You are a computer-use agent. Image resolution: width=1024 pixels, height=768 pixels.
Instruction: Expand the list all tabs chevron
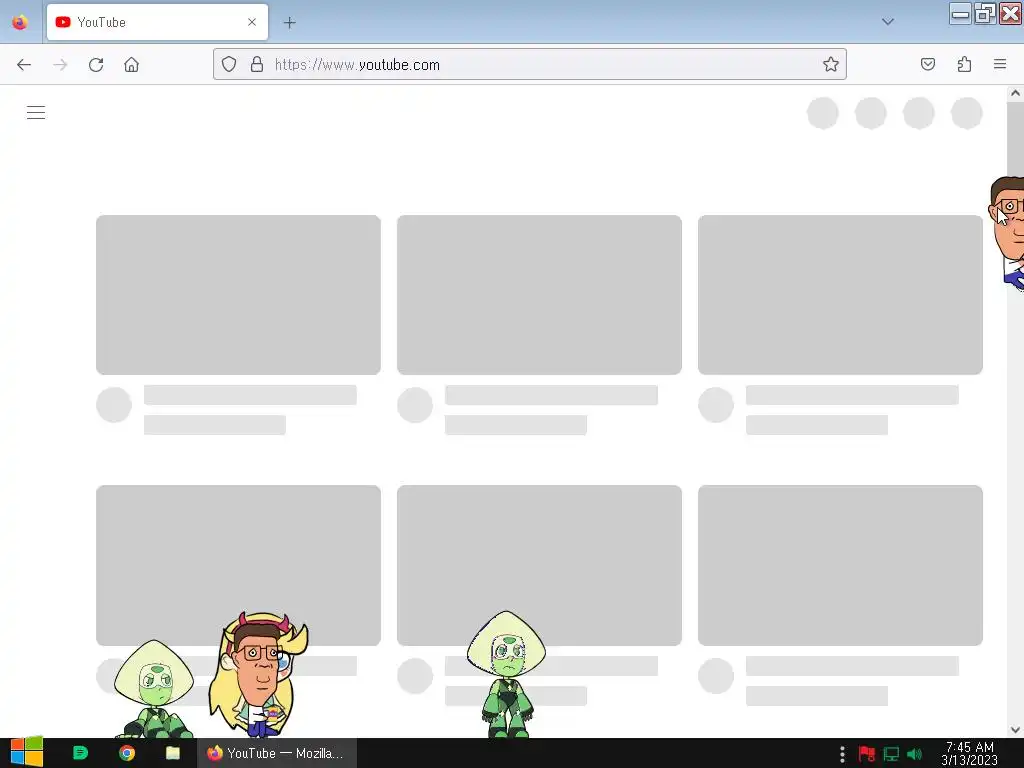[888, 22]
